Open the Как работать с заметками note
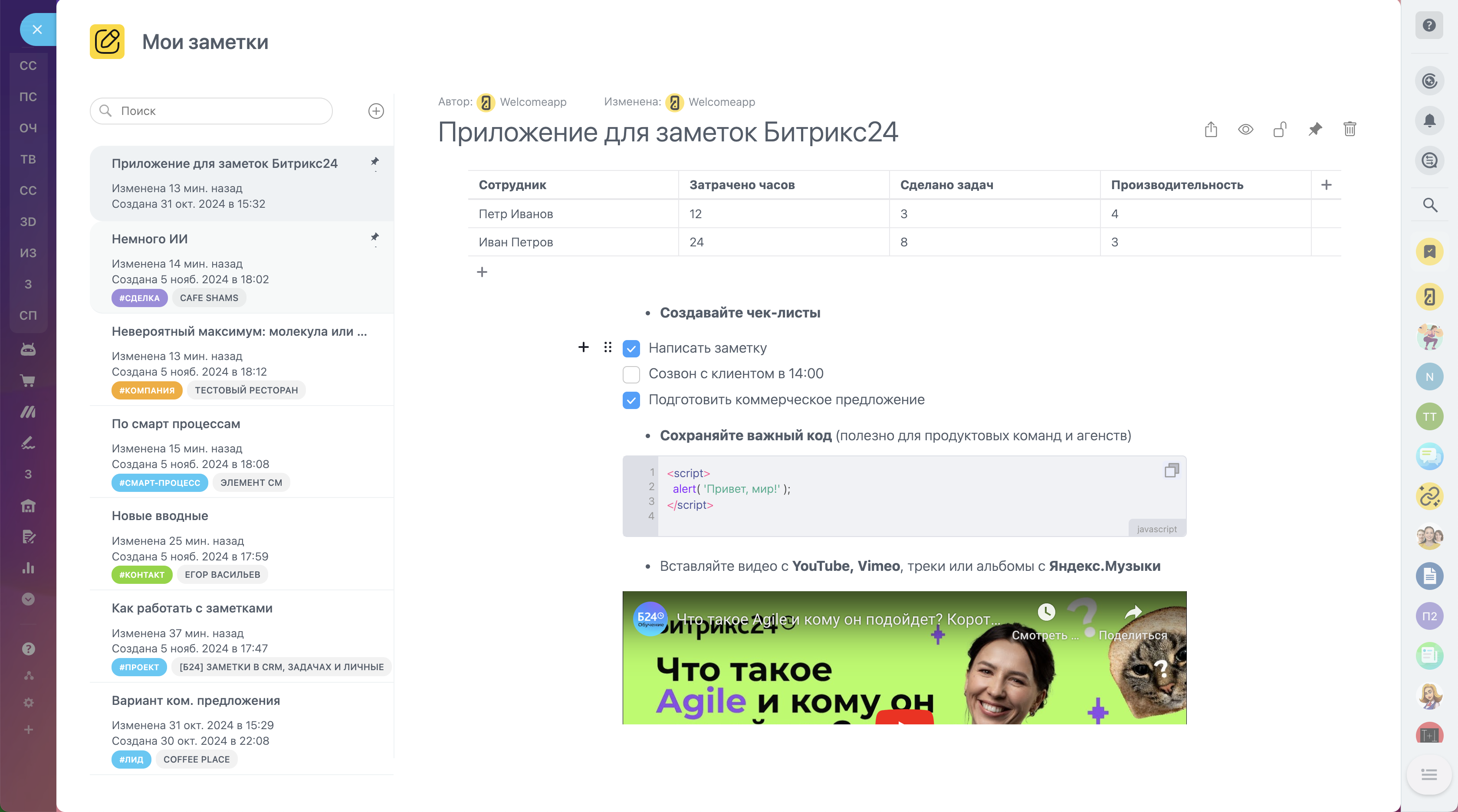 192,608
